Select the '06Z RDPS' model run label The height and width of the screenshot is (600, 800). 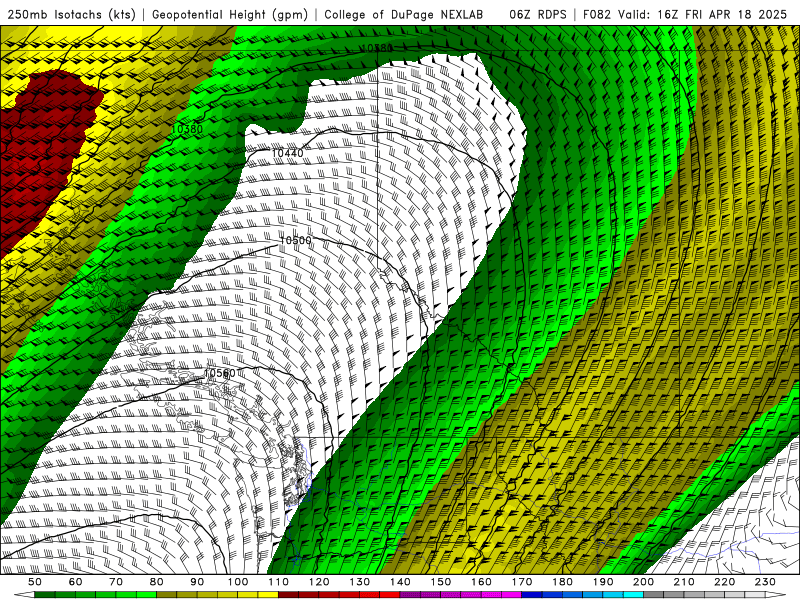pyautogui.click(x=538, y=14)
